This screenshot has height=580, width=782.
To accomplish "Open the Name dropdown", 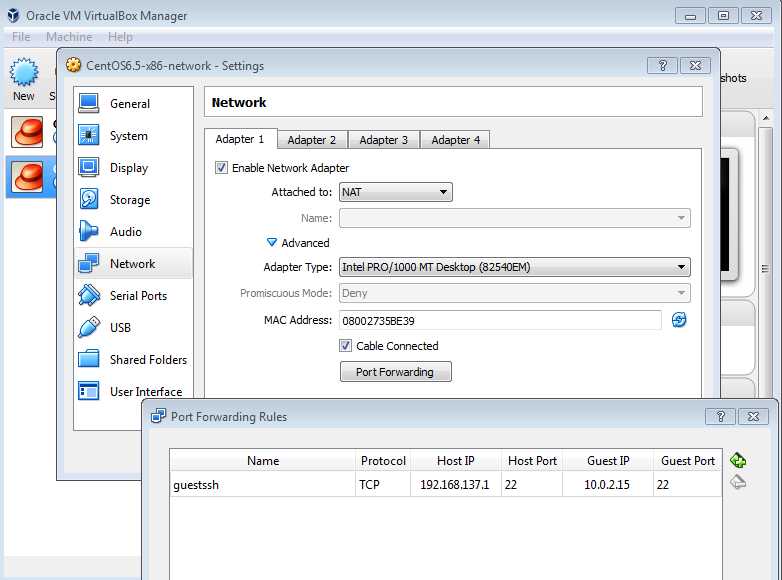I will [x=515, y=218].
